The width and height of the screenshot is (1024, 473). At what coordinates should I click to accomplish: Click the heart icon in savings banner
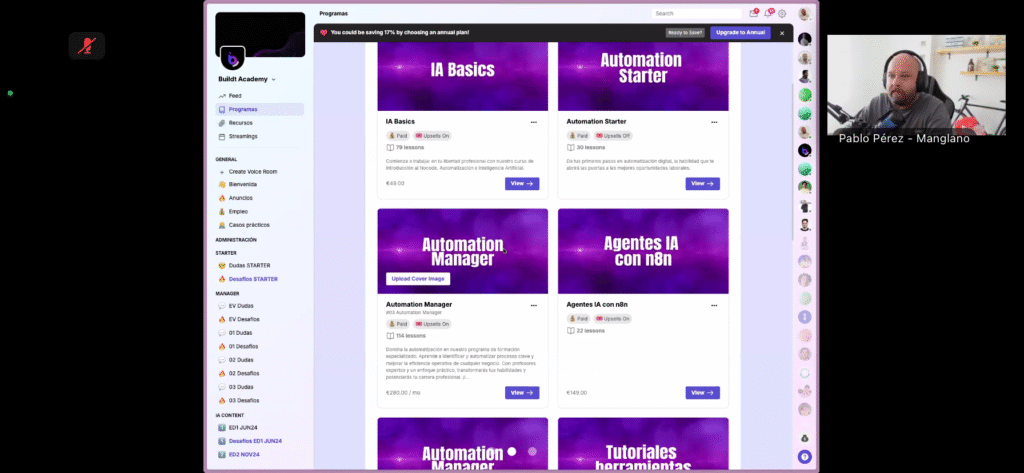pyautogui.click(x=323, y=33)
